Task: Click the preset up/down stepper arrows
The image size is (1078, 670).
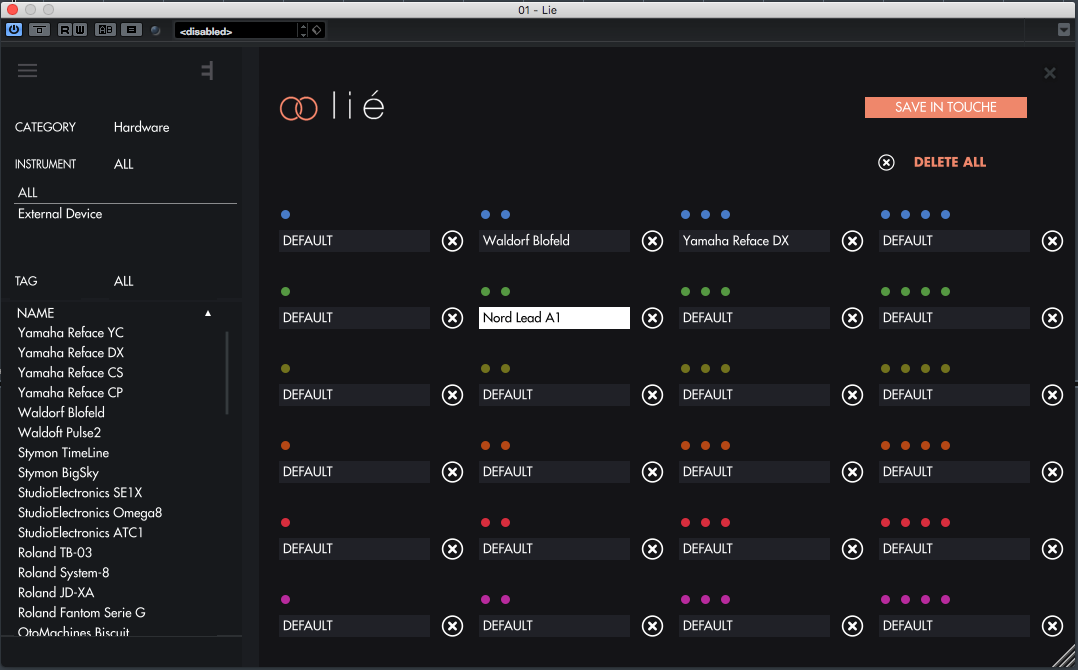Action: 303,31
